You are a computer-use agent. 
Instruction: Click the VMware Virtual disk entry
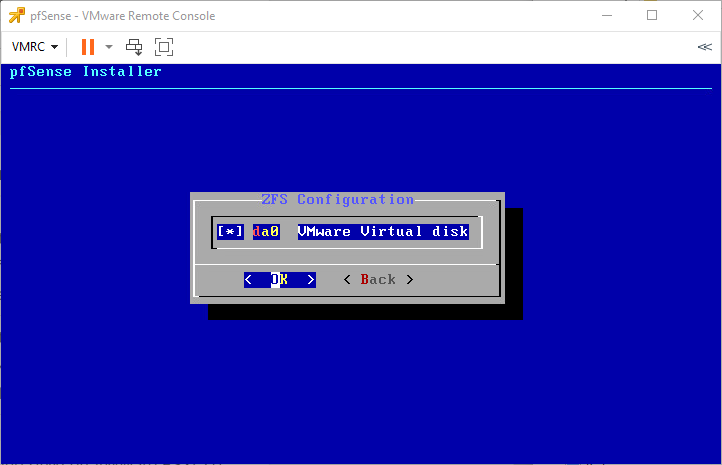(383, 232)
